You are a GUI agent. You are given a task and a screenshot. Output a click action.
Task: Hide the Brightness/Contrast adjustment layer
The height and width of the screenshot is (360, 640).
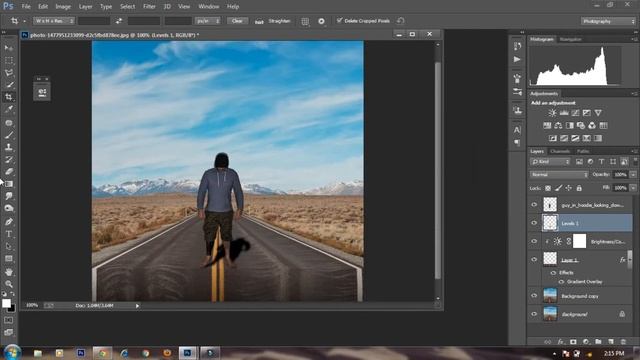tap(534, 241)
